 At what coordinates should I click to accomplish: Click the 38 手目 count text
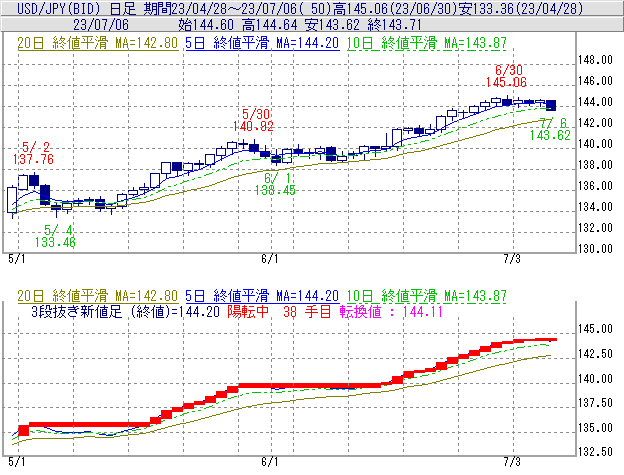tap(307, 311)
